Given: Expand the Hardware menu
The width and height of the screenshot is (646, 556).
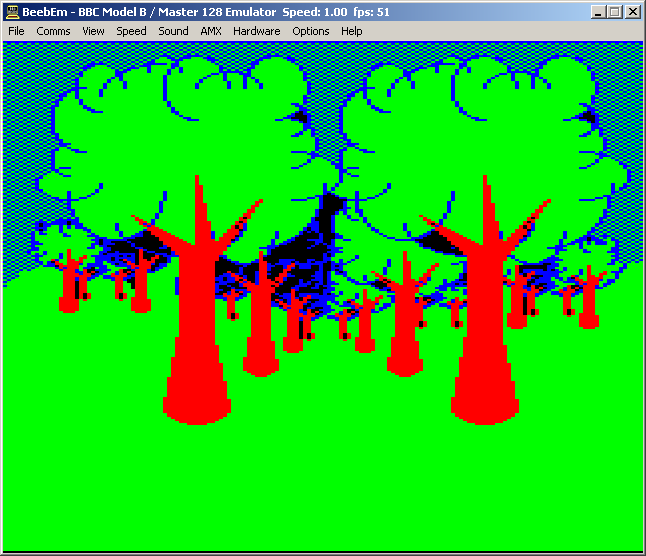Looking at the screenshot, I should [x=257, y=31].
